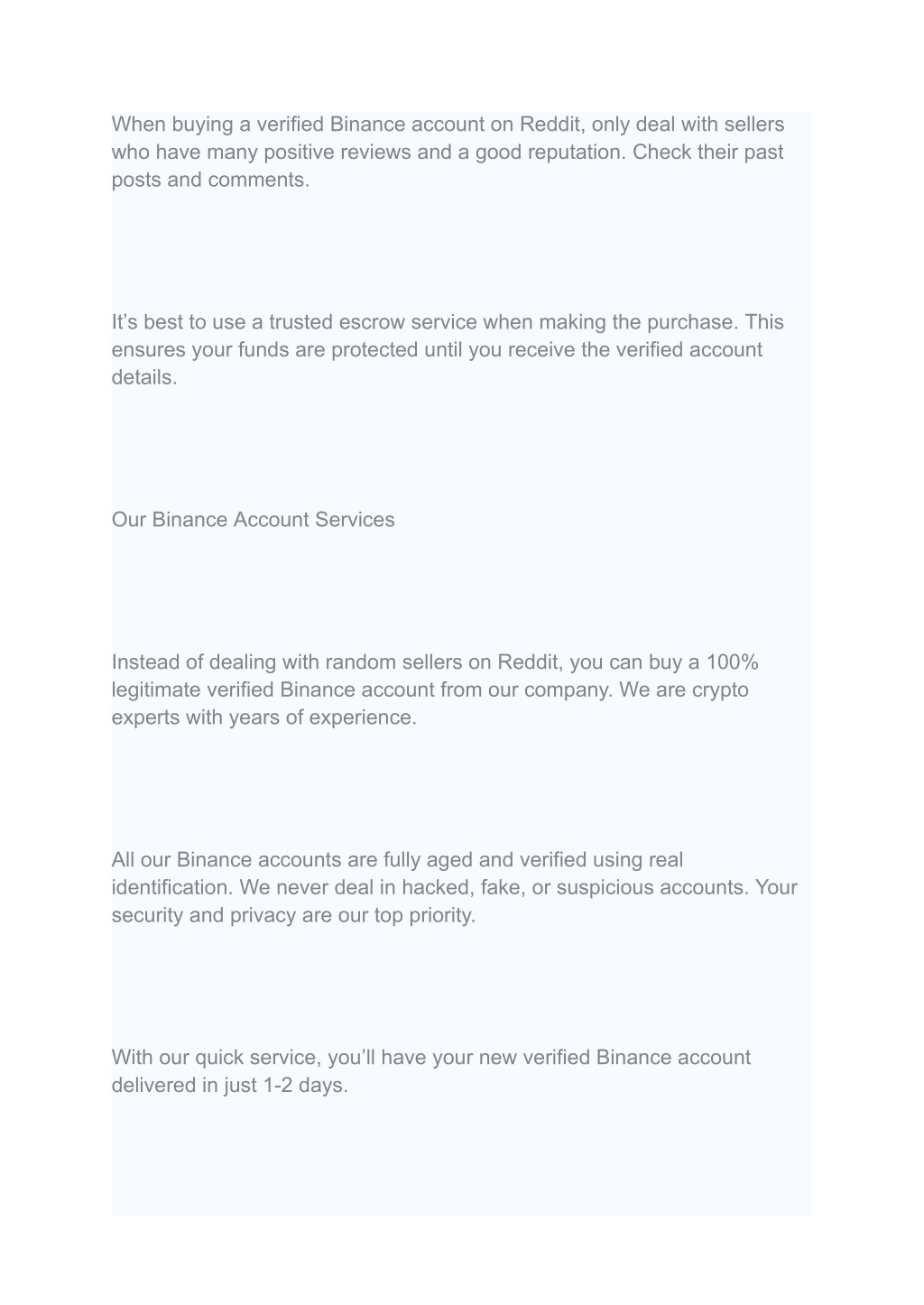Screen dimensions: 924x1305
Task: Click the heading "Our Binance Account Services"
Action: [x=254, y=520]
